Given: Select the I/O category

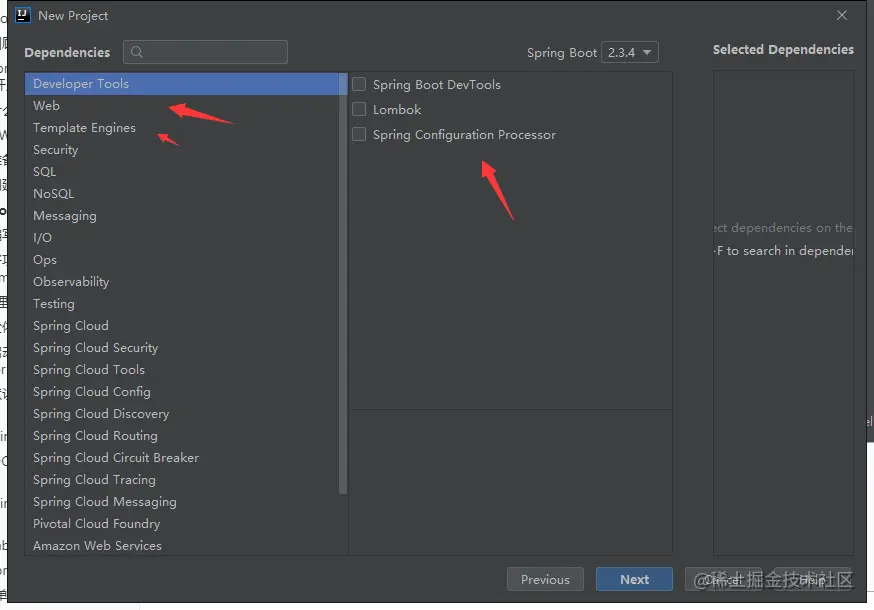Looking at the screenshot, I should click(182, 238).
